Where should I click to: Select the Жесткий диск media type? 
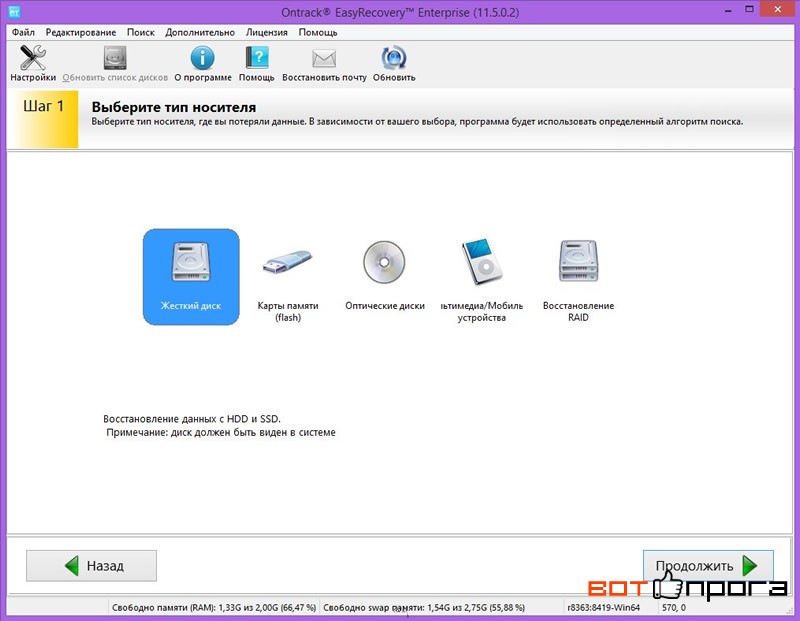(x=191, y=277)
